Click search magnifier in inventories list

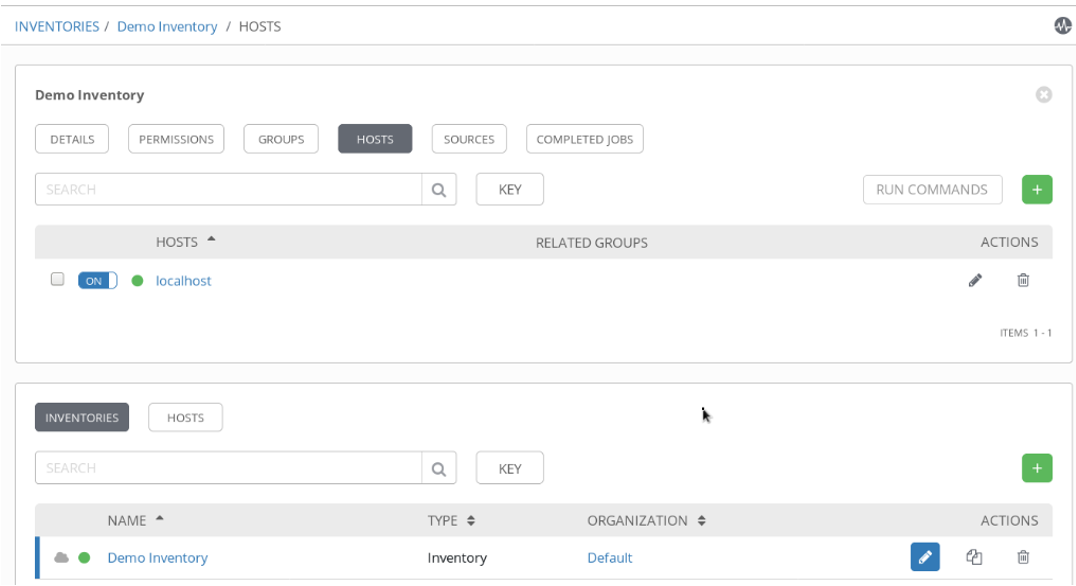(439, 468)
